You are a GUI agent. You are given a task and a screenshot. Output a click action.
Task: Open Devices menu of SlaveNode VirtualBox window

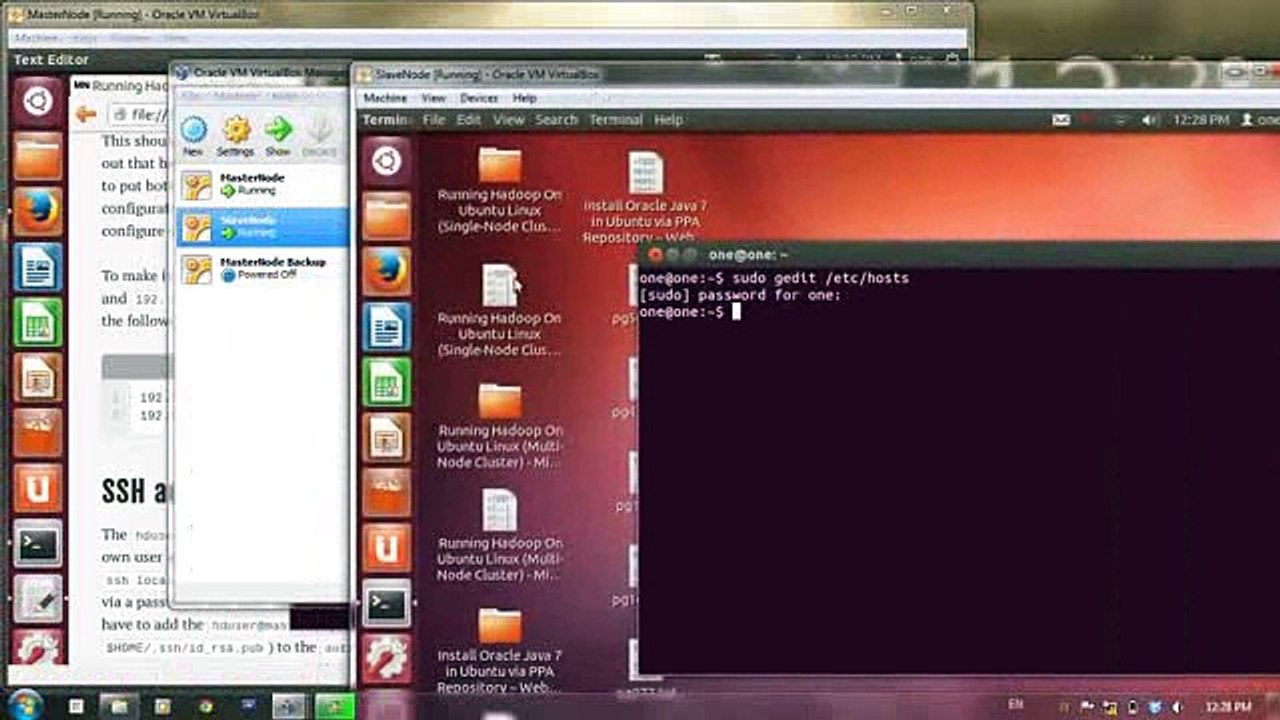[x=478, y=98]
